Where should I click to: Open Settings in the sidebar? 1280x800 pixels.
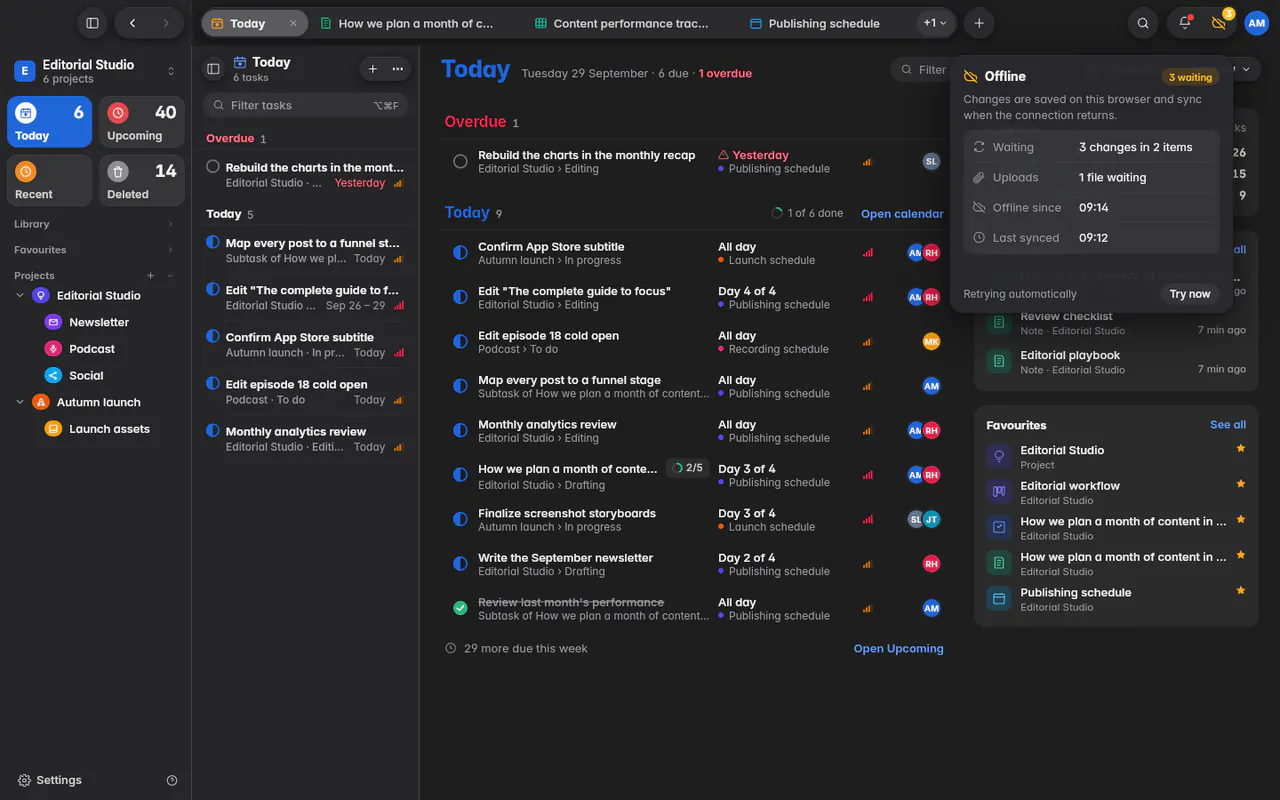pos(50,780)
